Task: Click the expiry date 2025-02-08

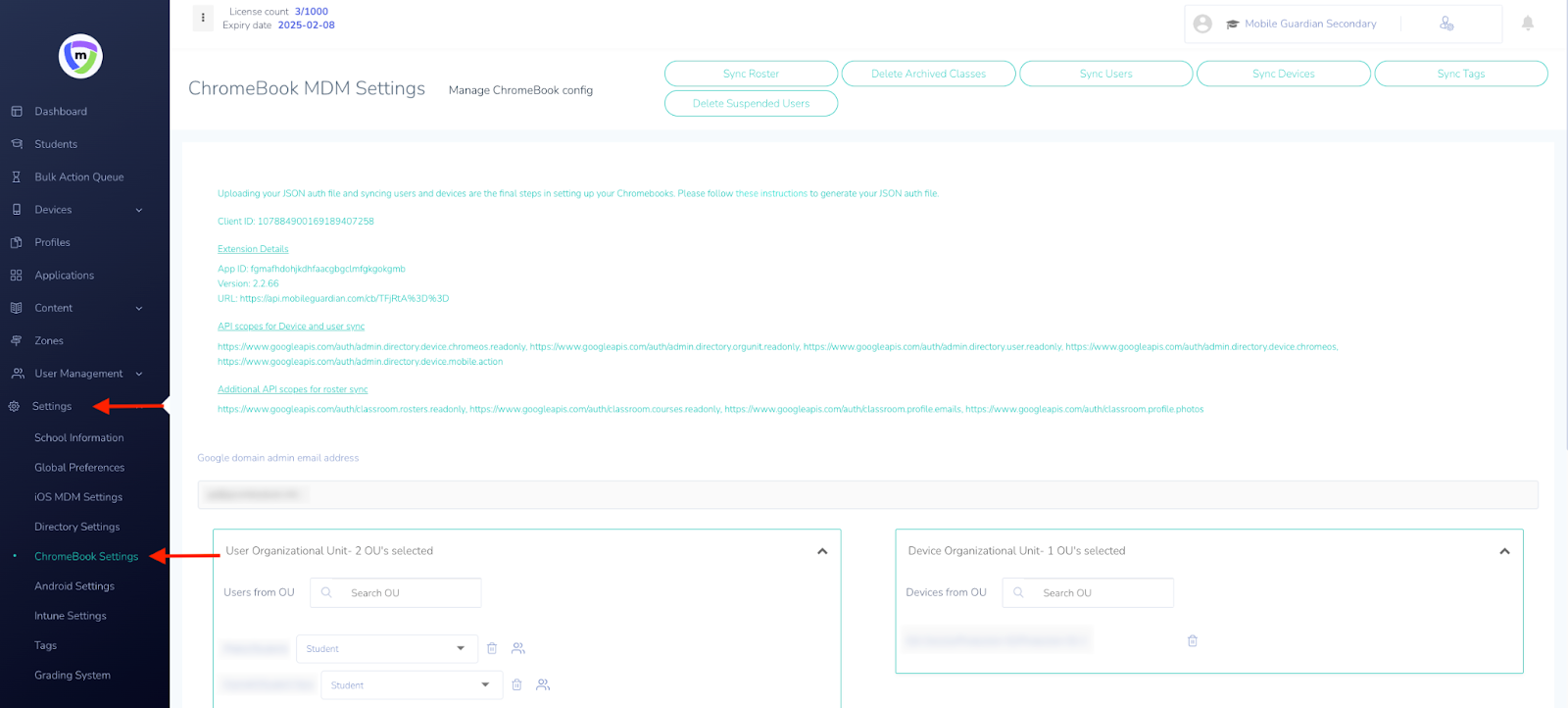Action: click(306, 25)
